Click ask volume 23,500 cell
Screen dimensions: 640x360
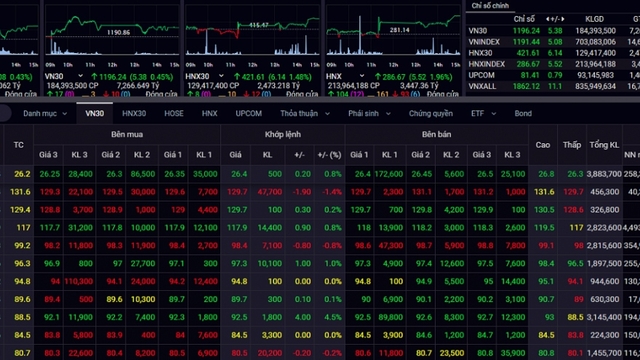451,353
